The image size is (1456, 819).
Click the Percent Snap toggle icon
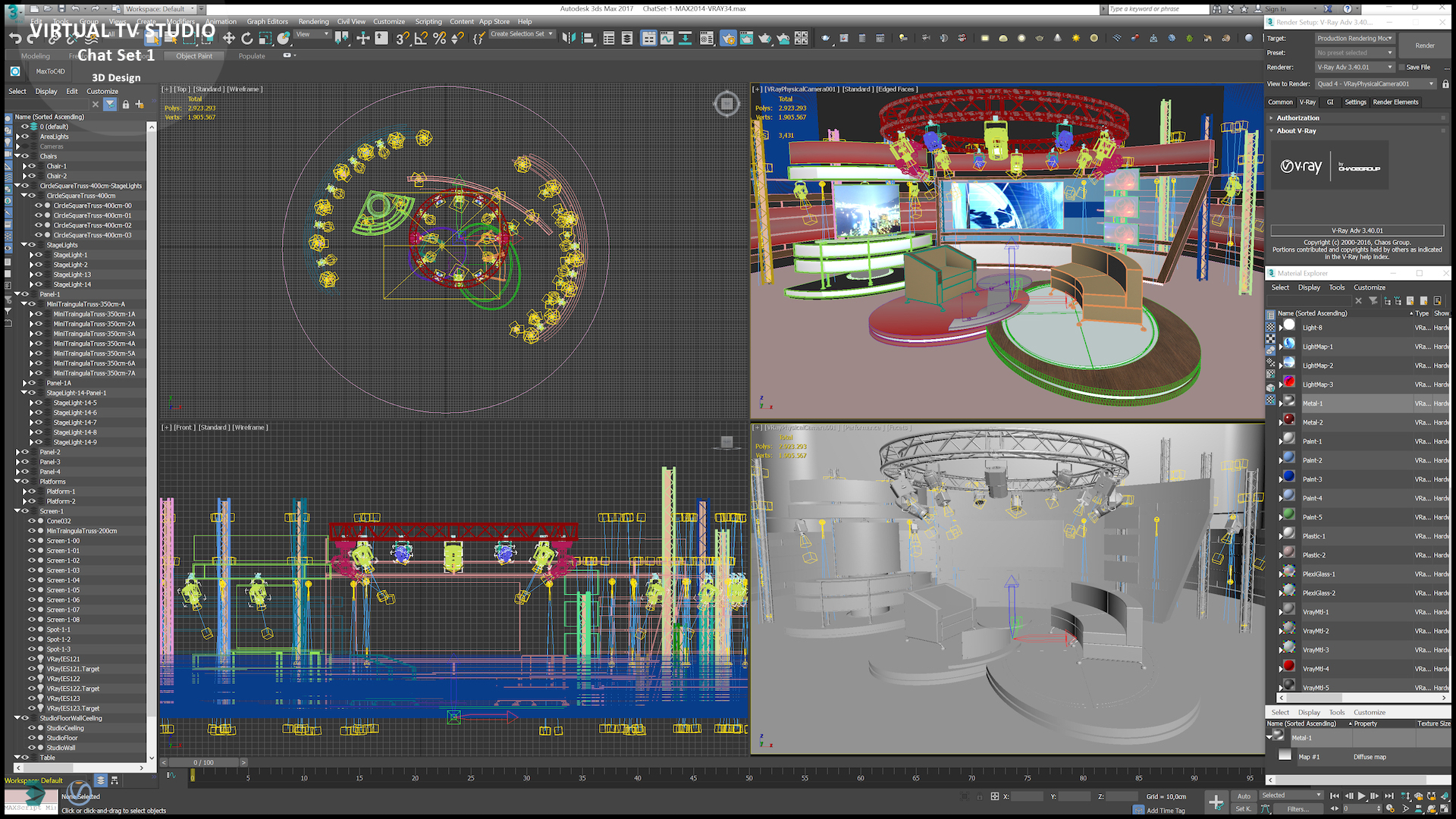(439, 38)
